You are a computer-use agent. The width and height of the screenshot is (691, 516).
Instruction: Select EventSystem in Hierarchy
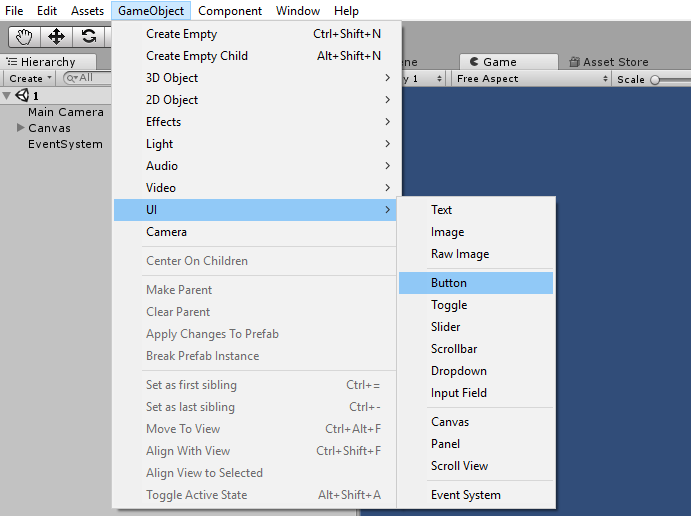[65, 144]
